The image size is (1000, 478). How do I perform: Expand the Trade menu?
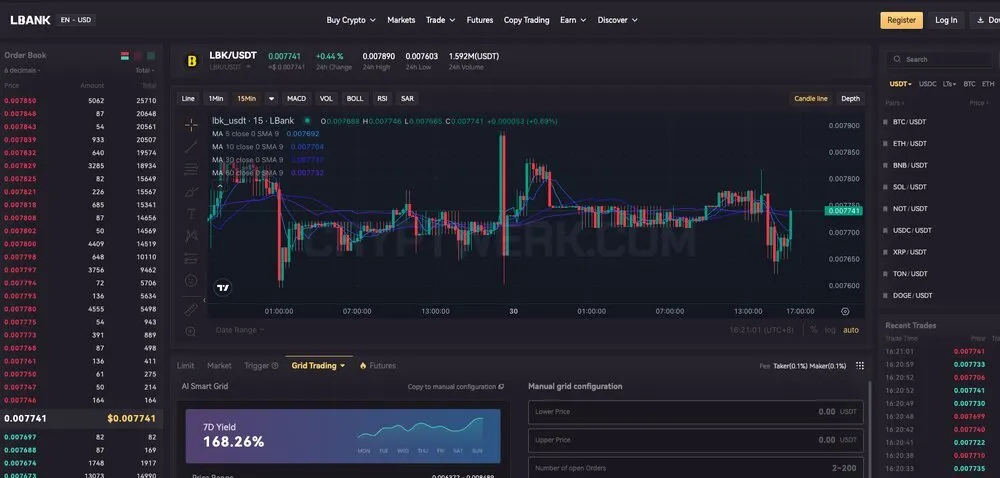coord(441,20)
